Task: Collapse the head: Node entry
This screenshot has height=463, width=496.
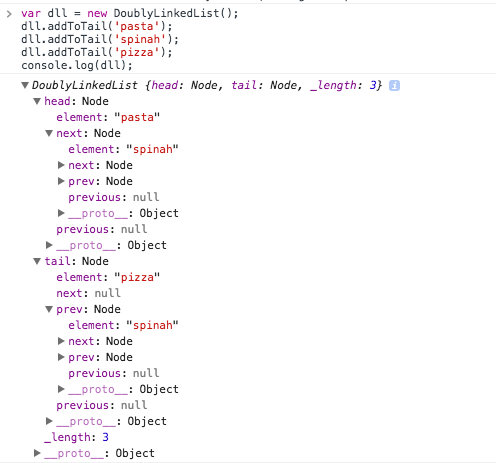Action: tap(37, 101)
